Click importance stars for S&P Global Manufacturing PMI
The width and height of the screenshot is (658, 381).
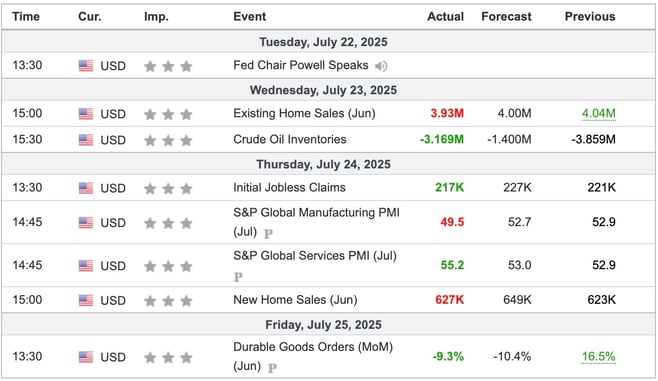[168, 223]
